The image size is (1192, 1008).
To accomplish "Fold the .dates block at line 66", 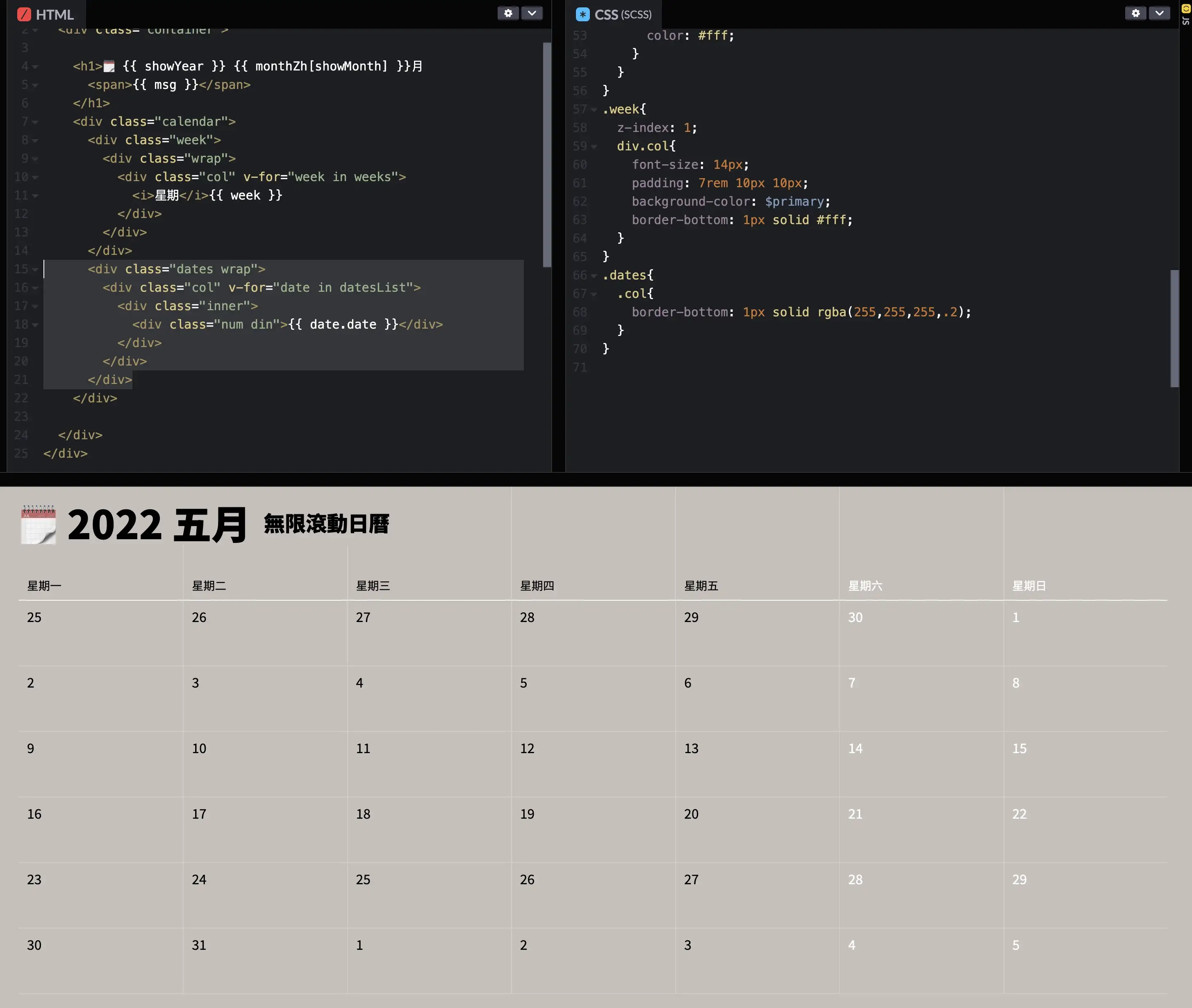I will coord(594,275).
